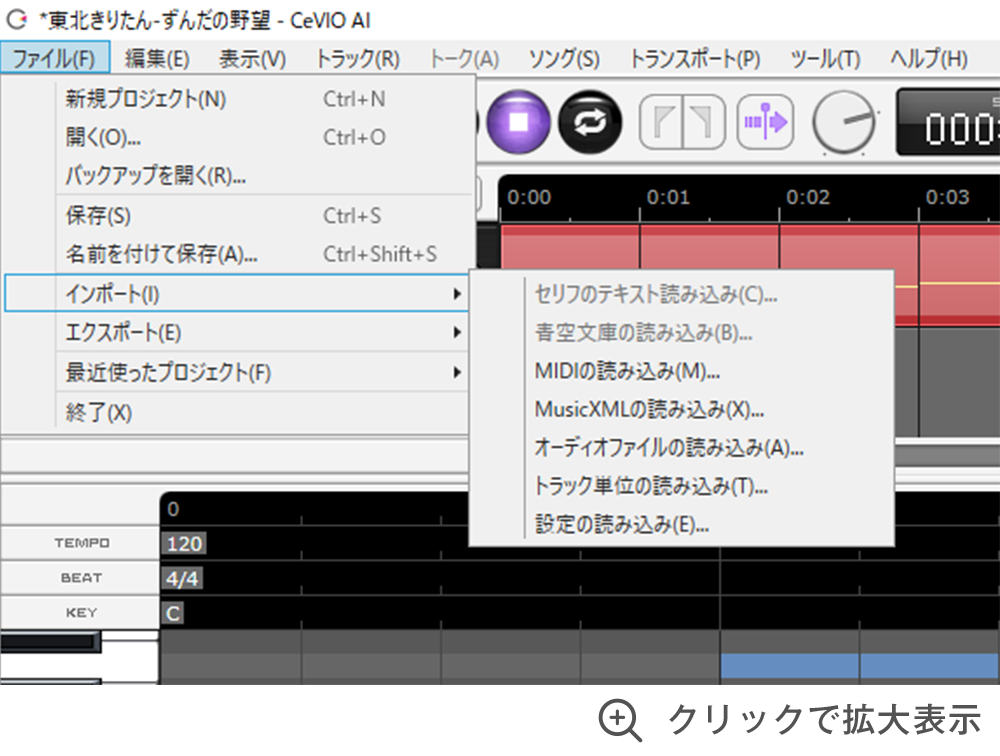Viewport: 1000px width, 756px height.
Task: Click the round dial knob in toolbar
Action: pyautogui.click(x=844, y=122)
